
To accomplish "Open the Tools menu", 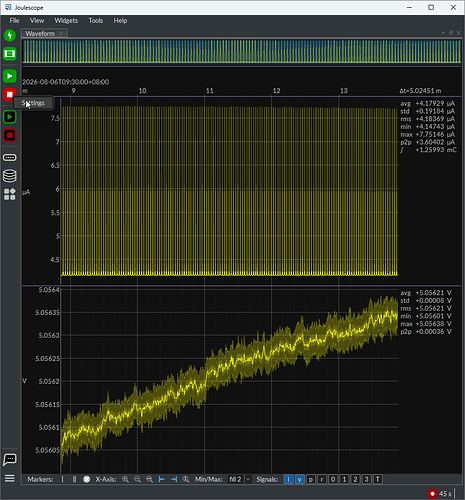I will pyautogui.click(x=96, y=21).
